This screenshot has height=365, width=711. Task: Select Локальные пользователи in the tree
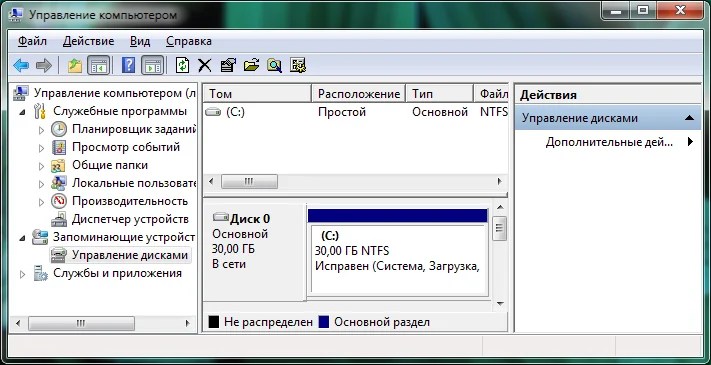point(134,183)
